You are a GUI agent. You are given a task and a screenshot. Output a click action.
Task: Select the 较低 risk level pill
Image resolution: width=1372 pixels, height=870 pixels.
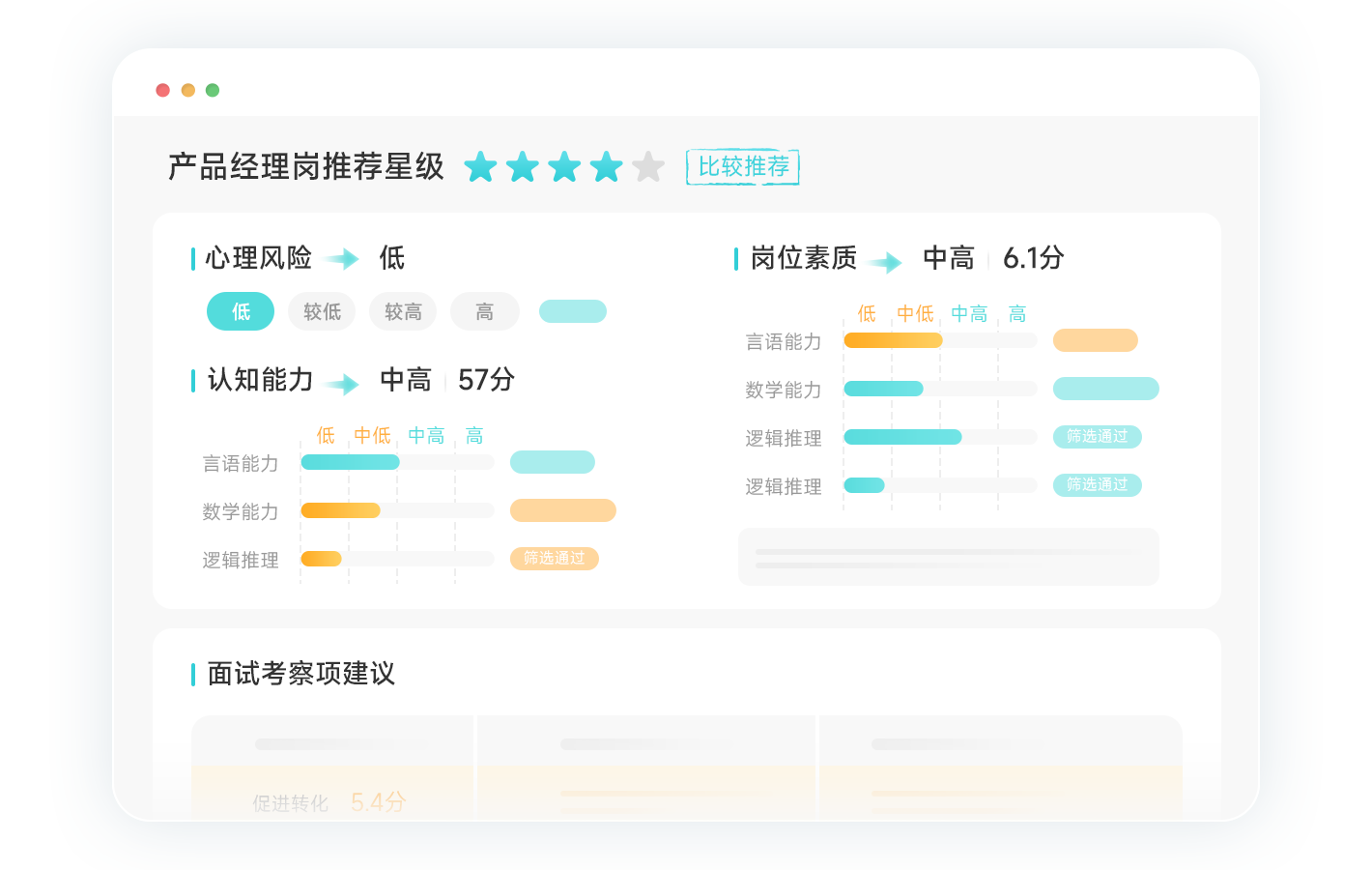pos(322,311)
